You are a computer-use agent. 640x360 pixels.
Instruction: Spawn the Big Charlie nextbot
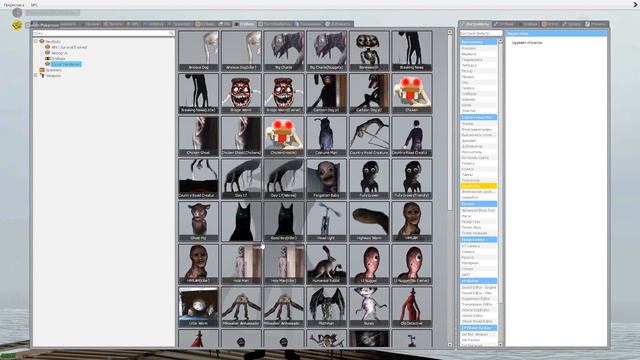tap(284, 51)
